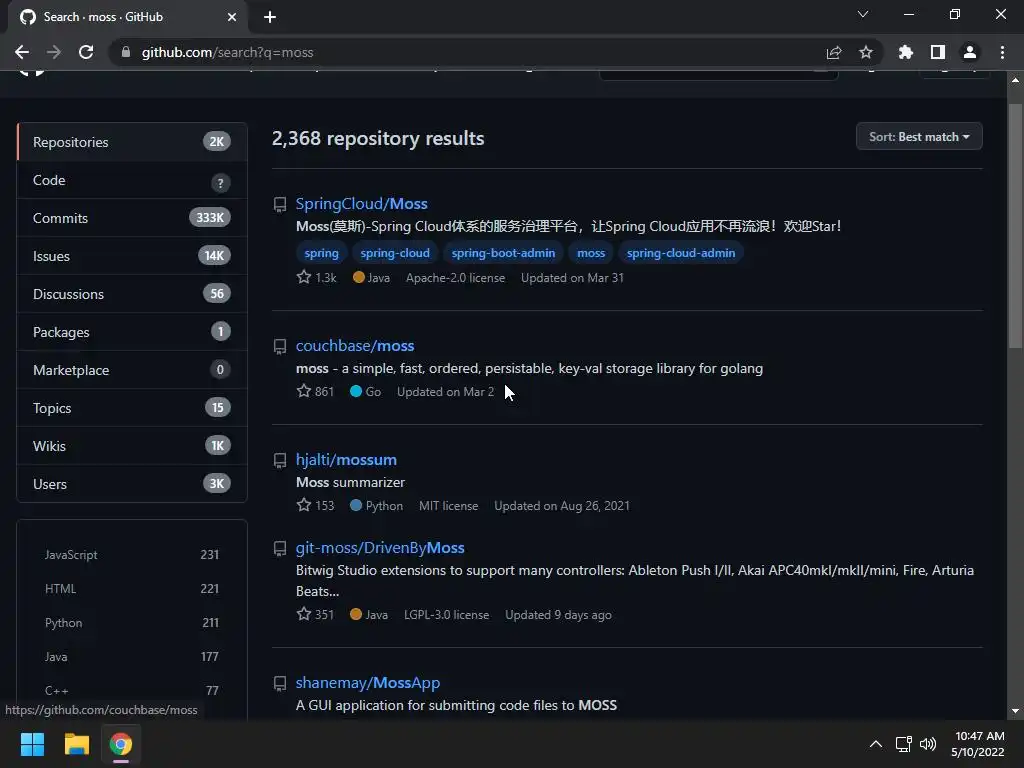
Task: Click the 1.3k star count for SpringCloud/Moss
Action: click(x=317, y=278)
